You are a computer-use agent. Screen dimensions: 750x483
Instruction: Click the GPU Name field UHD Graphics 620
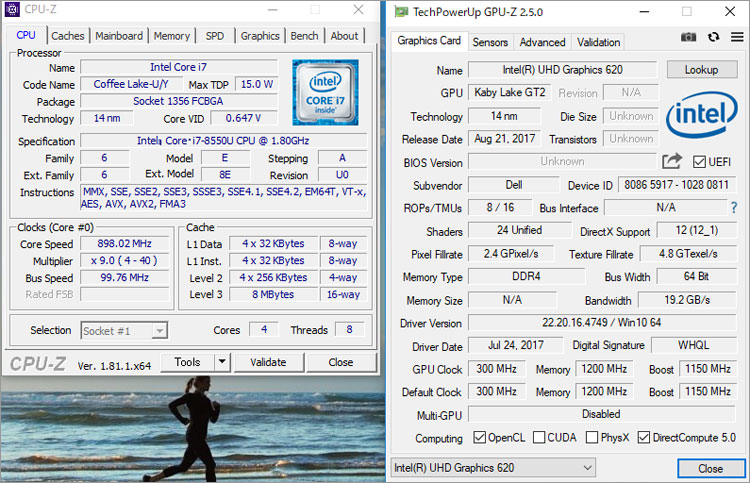click(x=562, y=70)
